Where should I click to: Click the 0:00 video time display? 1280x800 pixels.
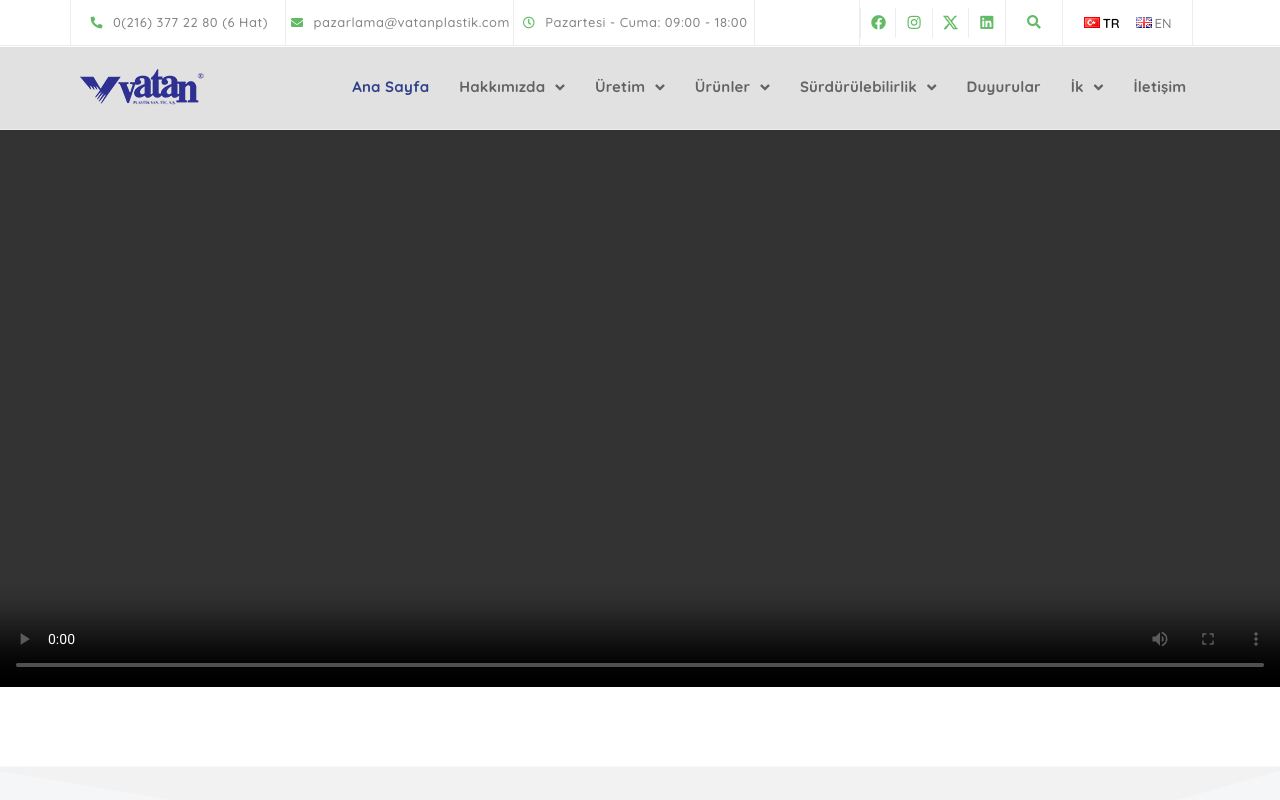coord(61,639)
